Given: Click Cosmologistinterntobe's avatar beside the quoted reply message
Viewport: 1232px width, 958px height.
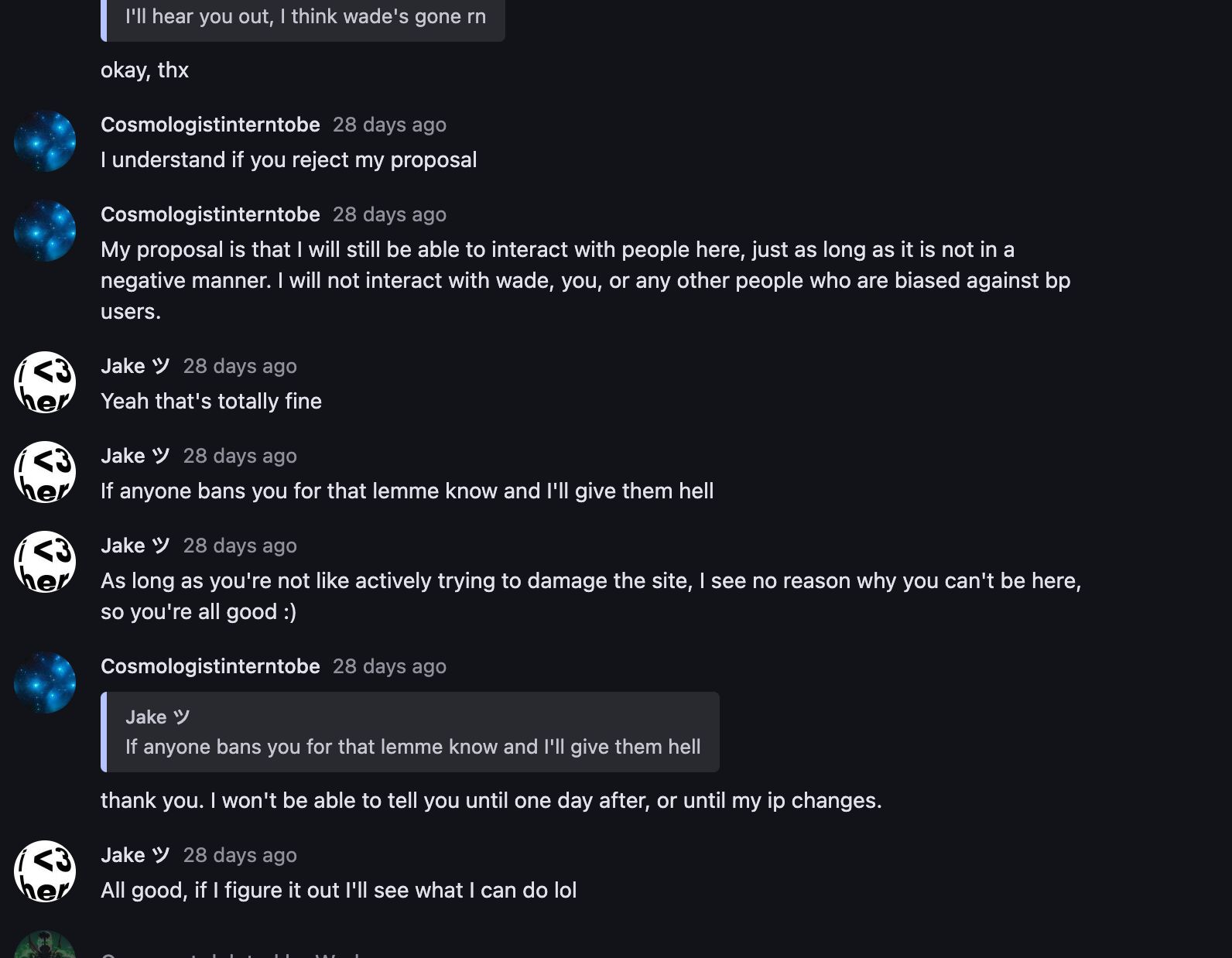Looking at the screenshot, I should [x=45, y=683].
